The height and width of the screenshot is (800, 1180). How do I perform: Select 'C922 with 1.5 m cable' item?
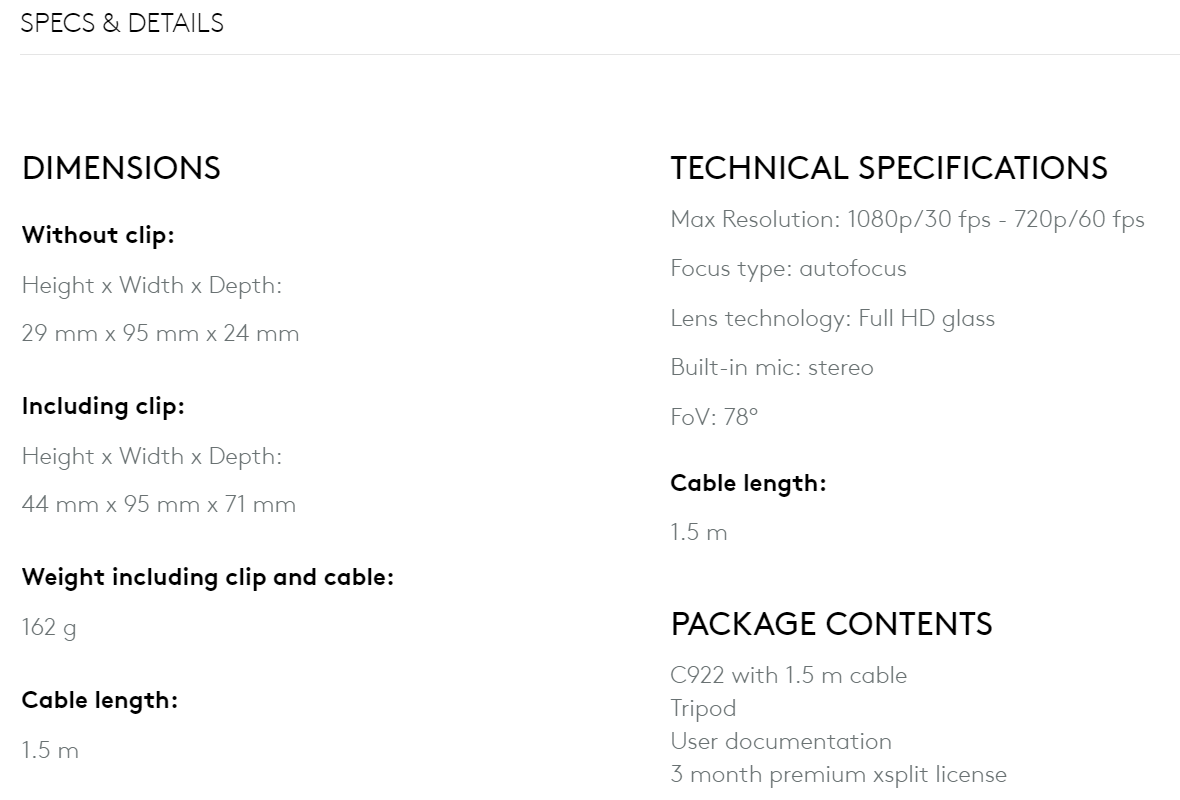[x=788, y=676]
